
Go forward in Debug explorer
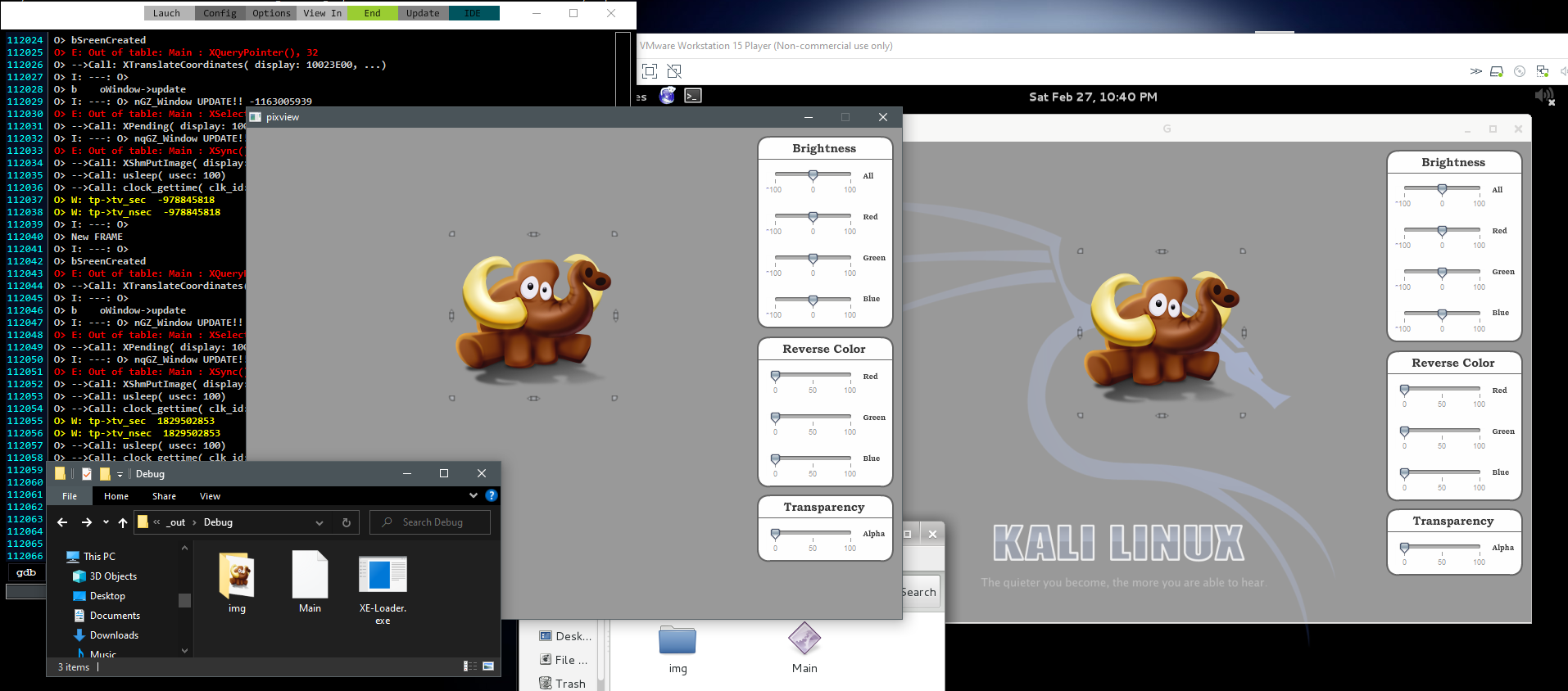point(87,522)
